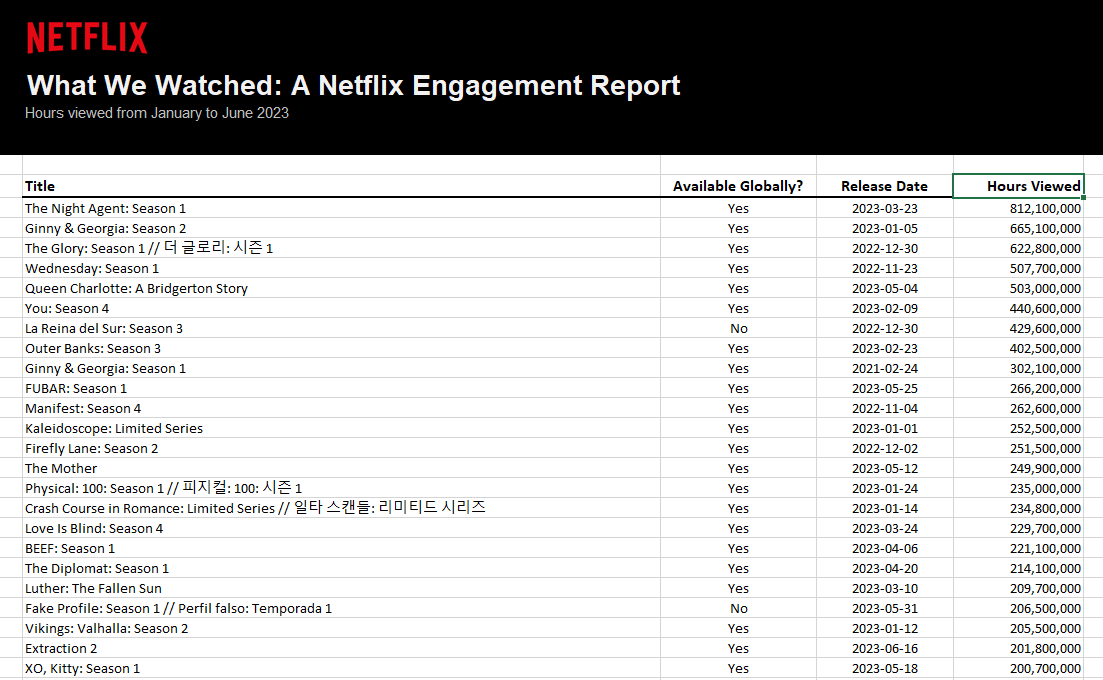Select 'Manifest: Season 4' cell
This screenshot has height=680, width=1103.
pyautogui.click(x=341, y=409)
